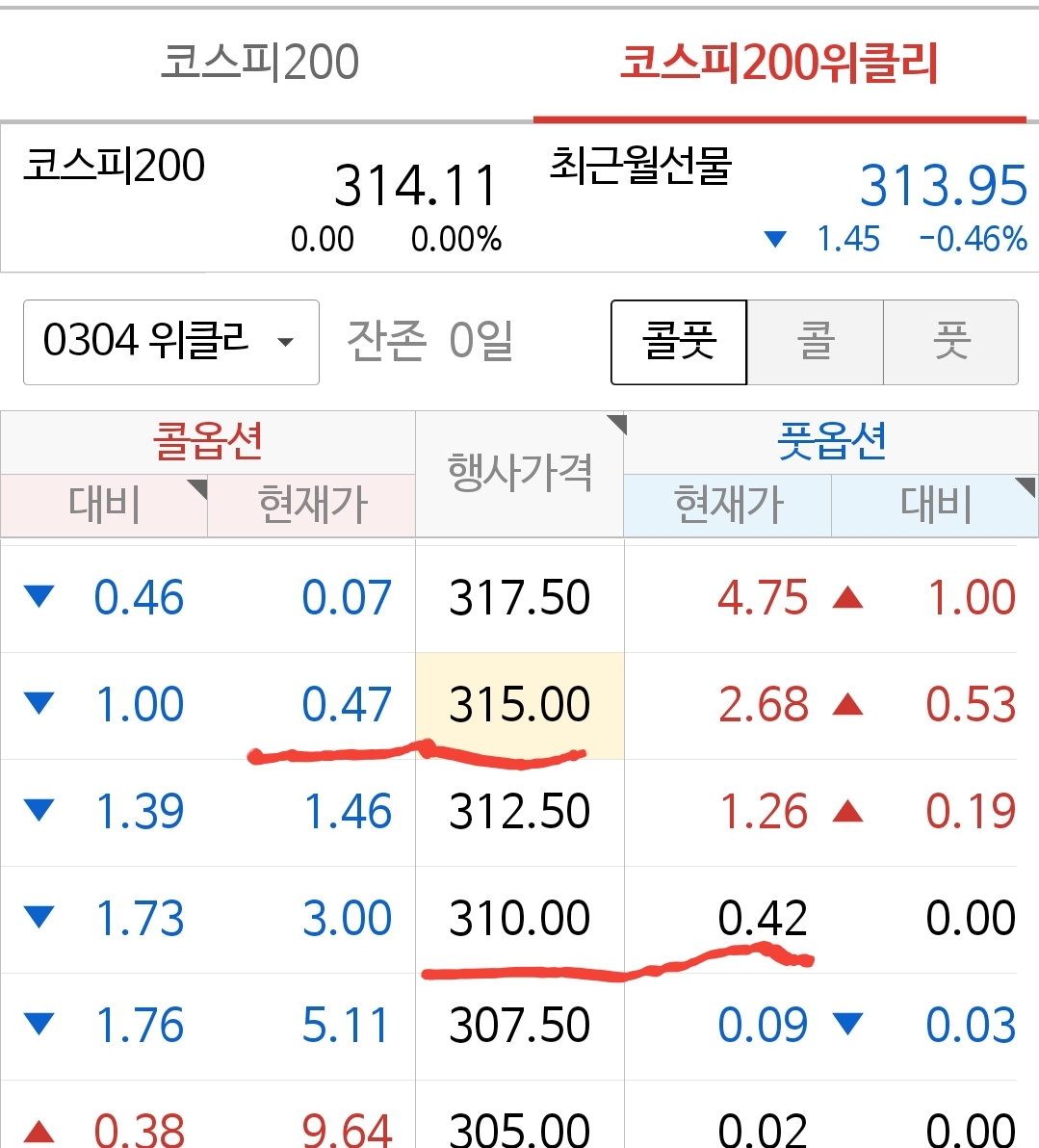The image size is (1039, 1148).
Task: Click the red up arrow in the 305.00 call row
Action: [x=39, y=1129]
